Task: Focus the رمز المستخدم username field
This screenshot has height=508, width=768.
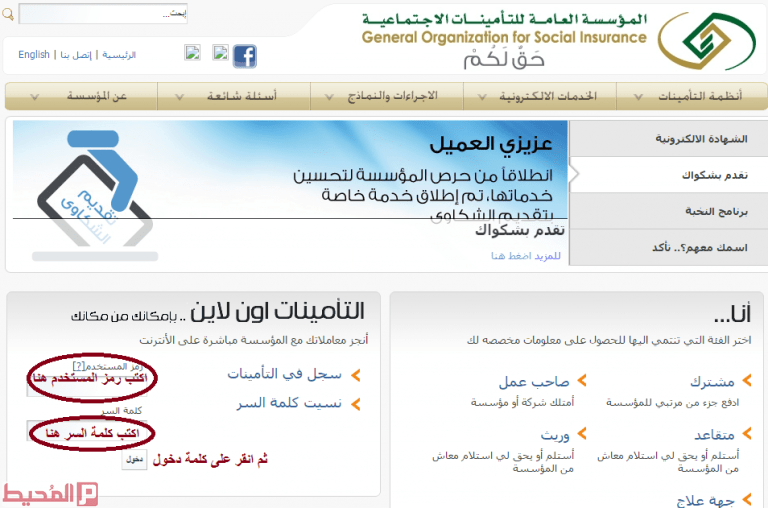Action: (87, 385)
